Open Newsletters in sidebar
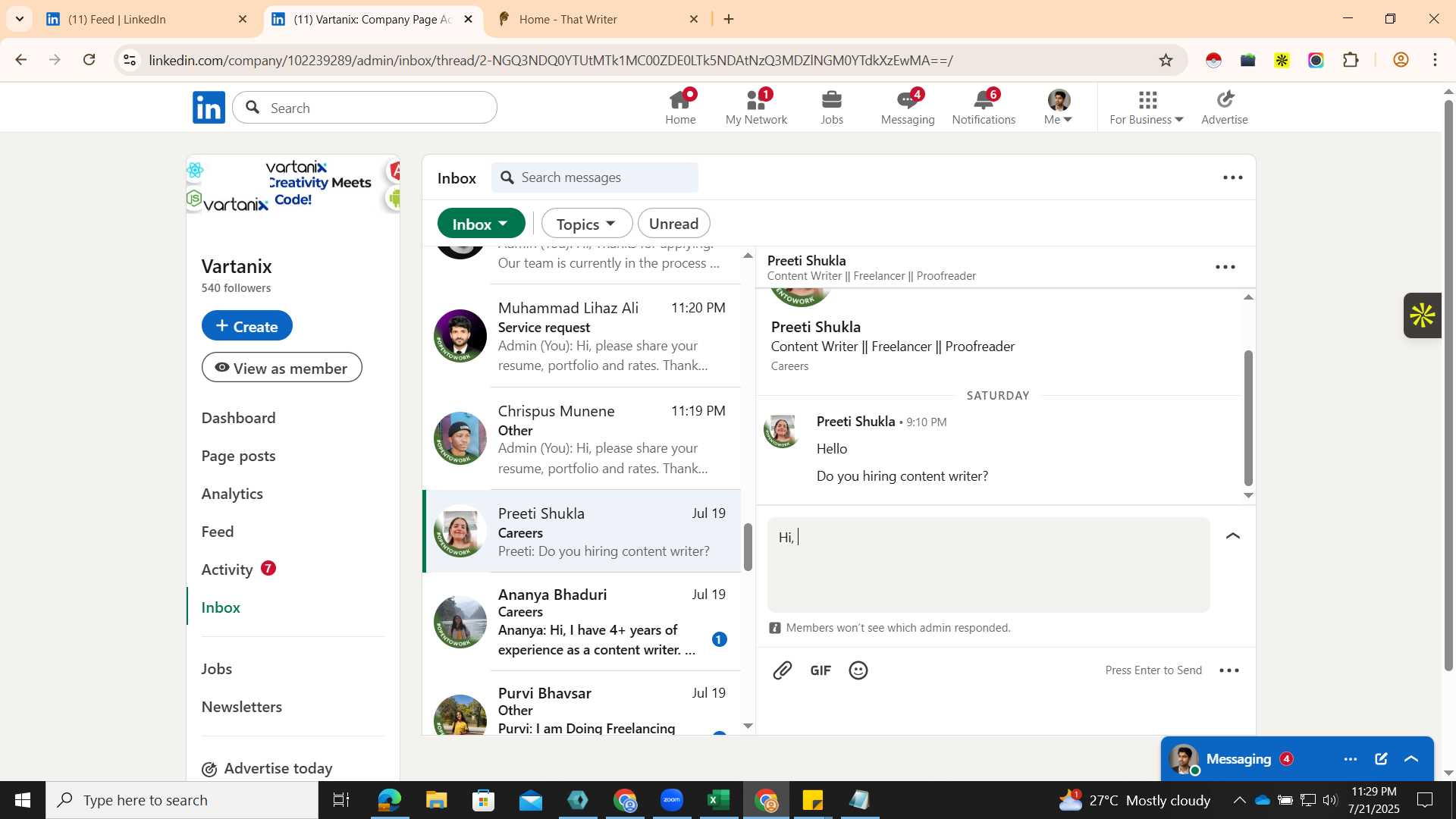The height and width of the screenshot is (819, 1456). pyautogui.click(x=241, y=707)
